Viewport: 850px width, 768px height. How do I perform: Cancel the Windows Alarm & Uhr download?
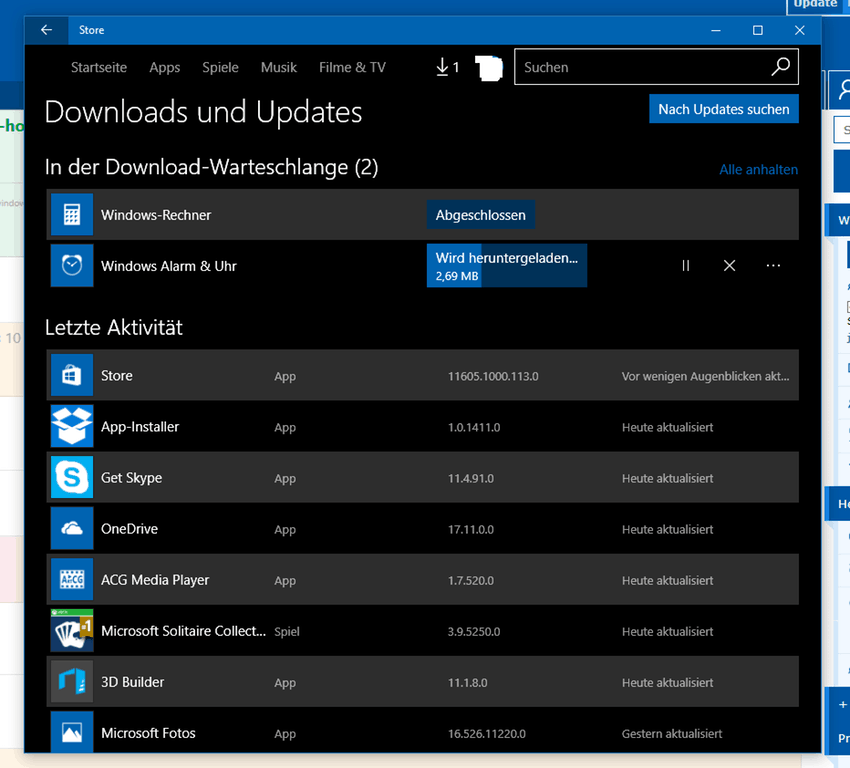[x=730, y=266]
